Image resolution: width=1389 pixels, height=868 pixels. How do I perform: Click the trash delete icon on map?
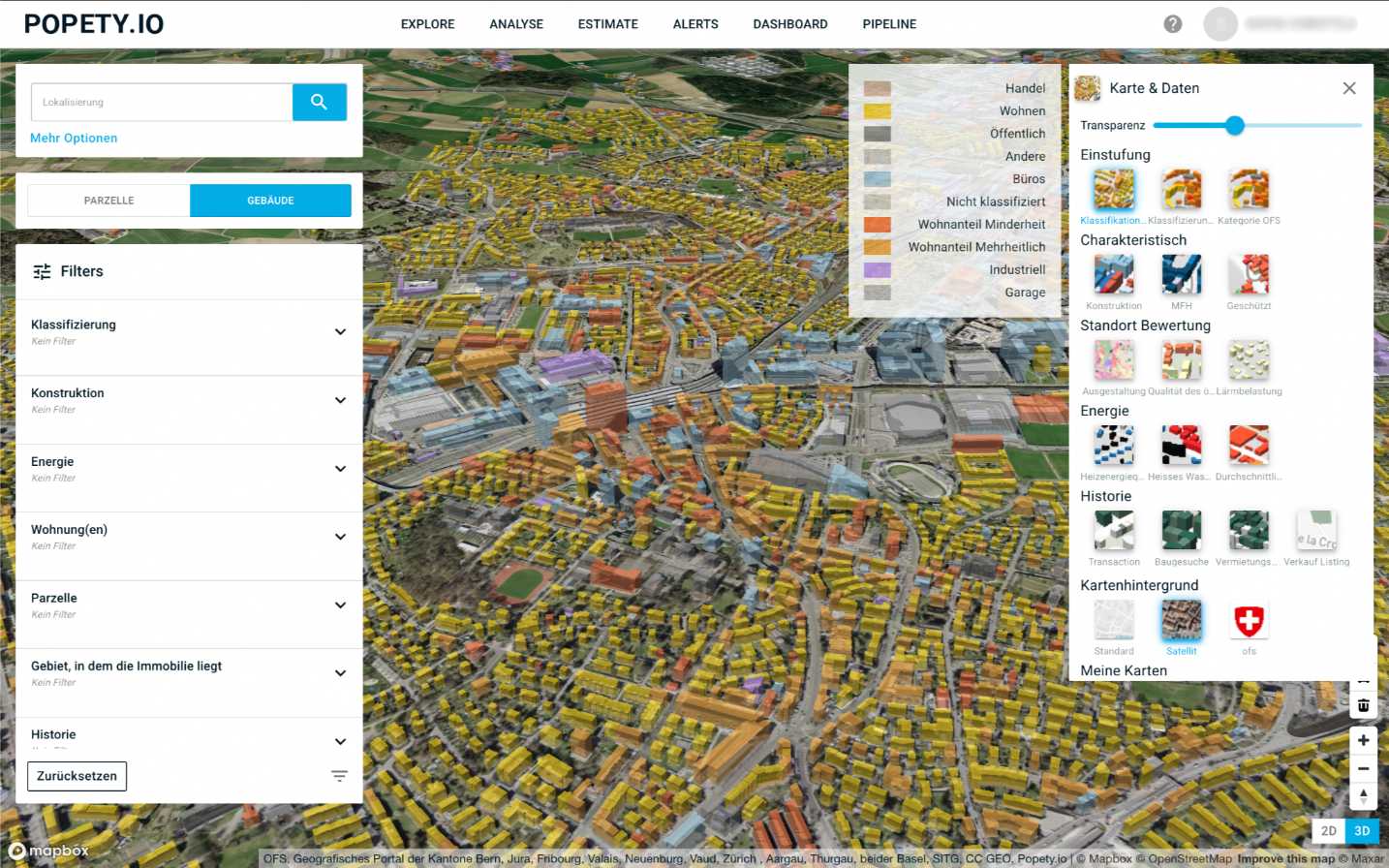coord(1363,705)
